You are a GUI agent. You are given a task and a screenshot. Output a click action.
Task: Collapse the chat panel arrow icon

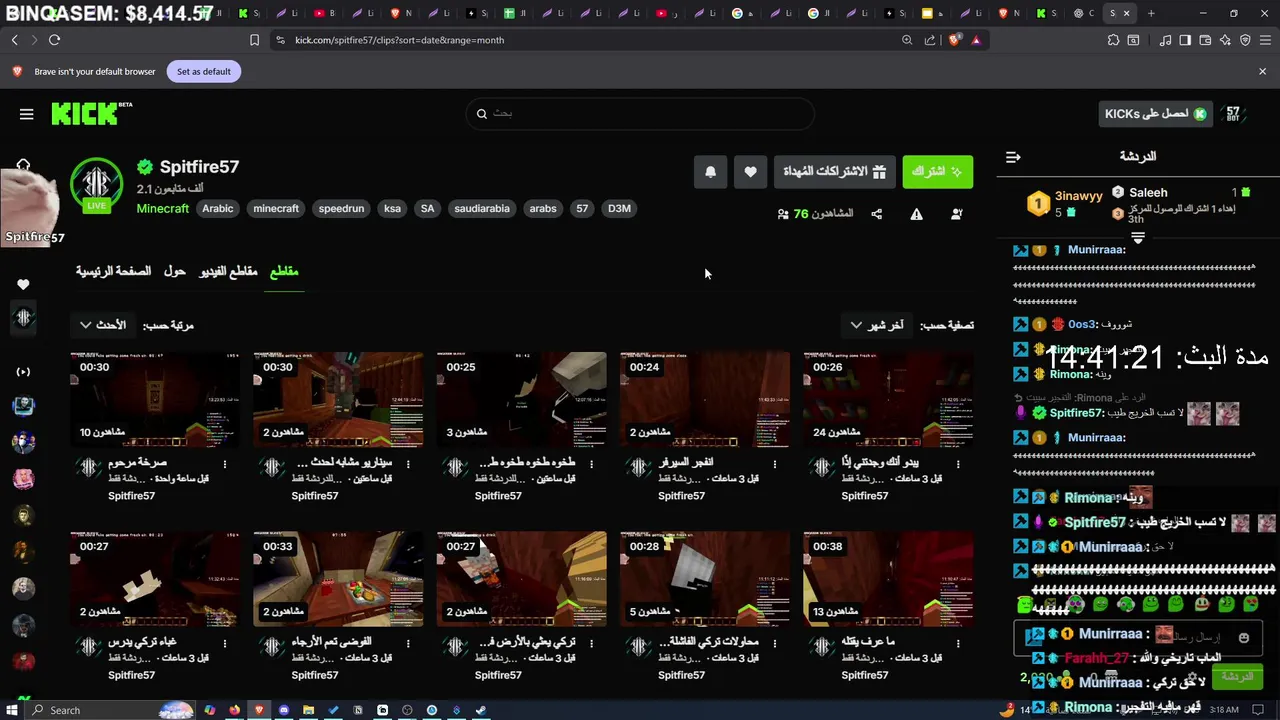point(1013,157)
